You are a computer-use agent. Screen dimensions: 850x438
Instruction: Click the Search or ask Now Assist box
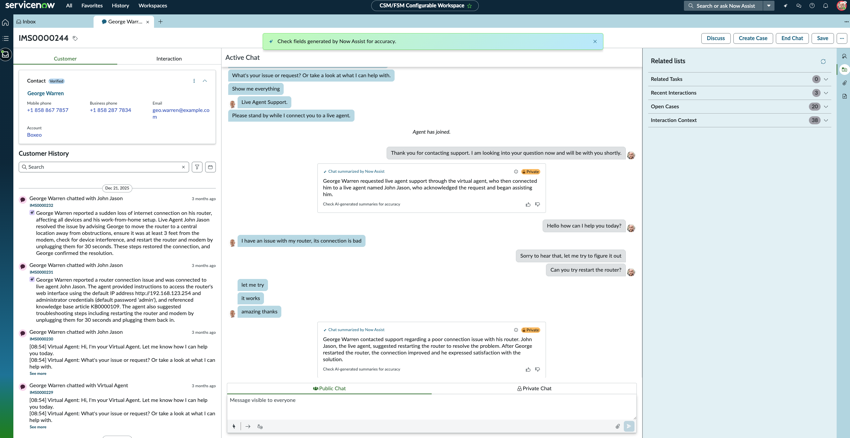point(724,5)
